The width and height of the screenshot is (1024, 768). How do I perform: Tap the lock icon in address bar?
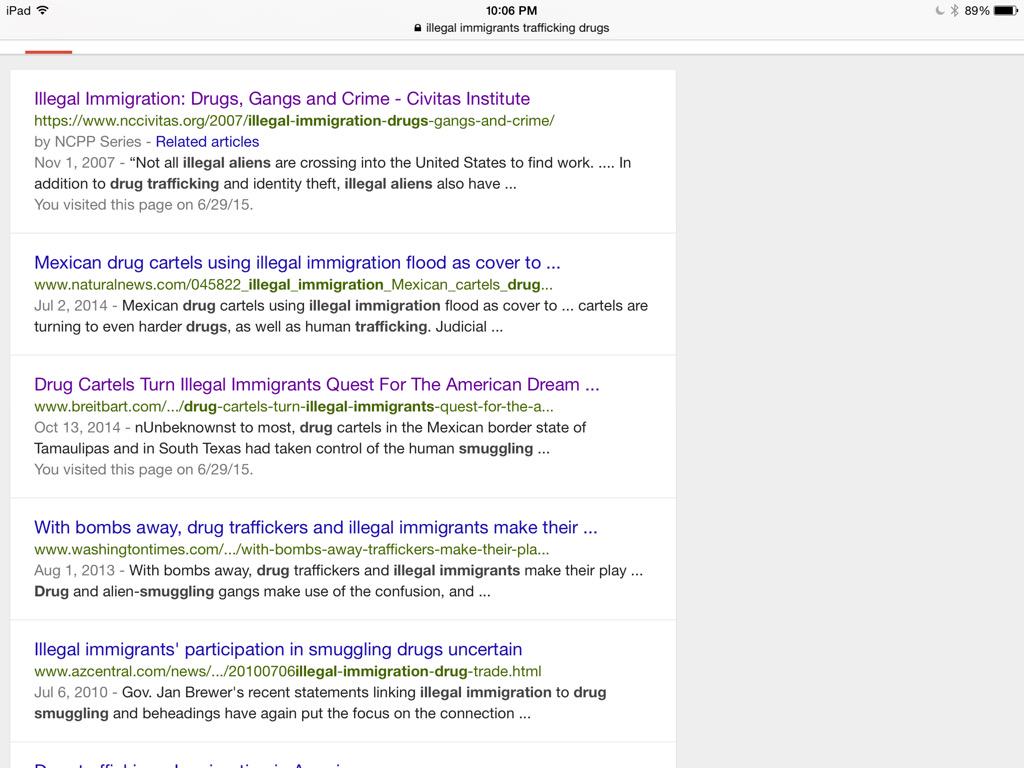click(417, 28)
